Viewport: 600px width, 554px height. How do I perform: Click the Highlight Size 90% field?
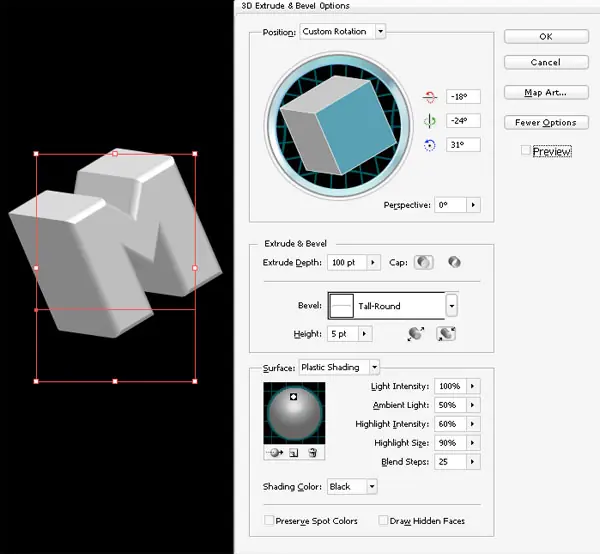(450, 443)
